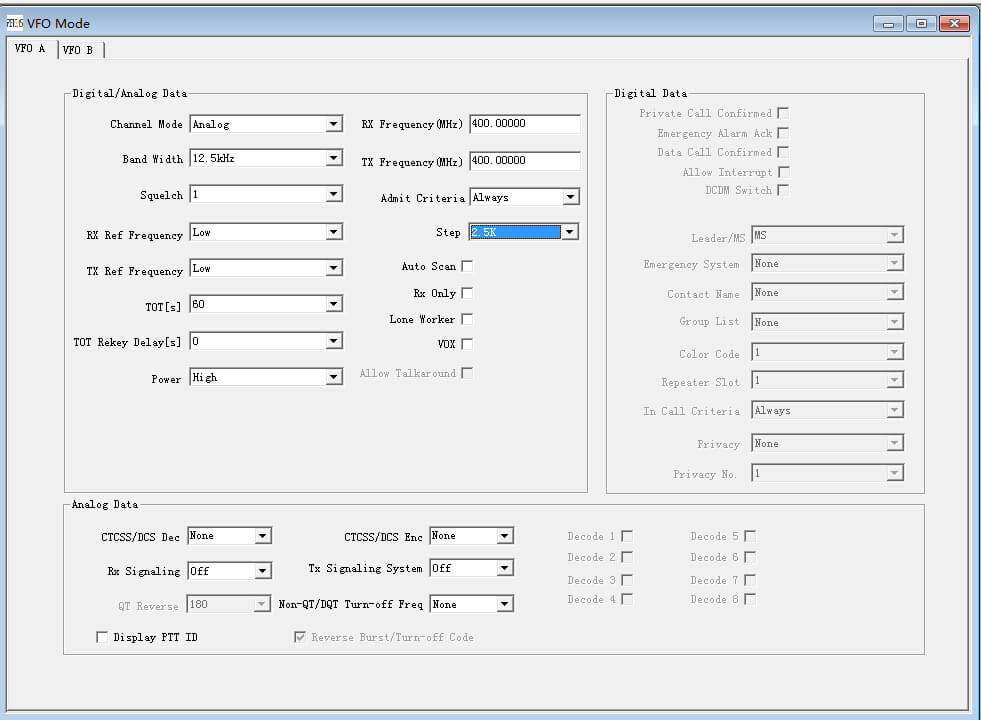Open the Squelch level dropdown

334,195
